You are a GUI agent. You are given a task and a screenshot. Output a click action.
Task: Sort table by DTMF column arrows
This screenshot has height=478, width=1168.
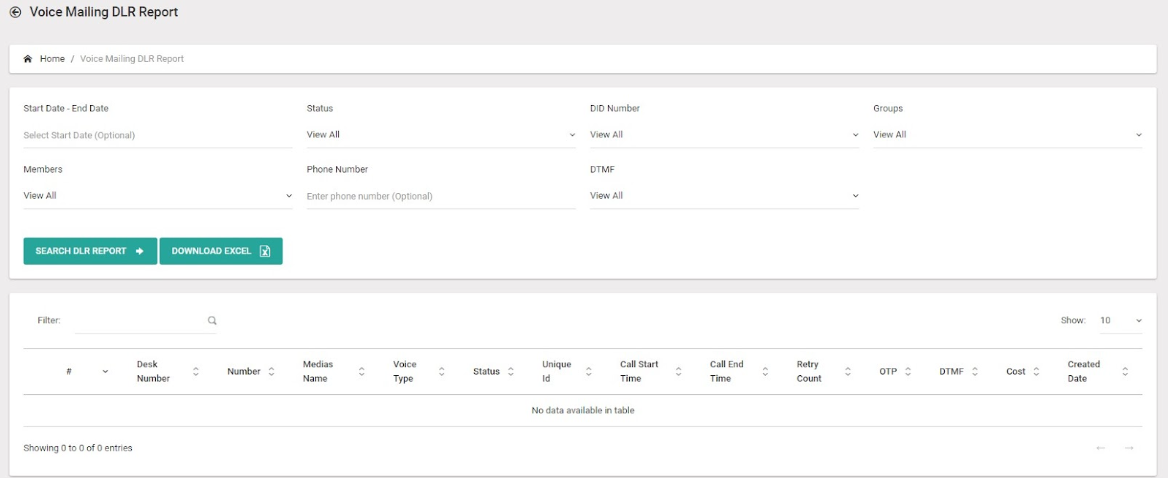[975, 372]
